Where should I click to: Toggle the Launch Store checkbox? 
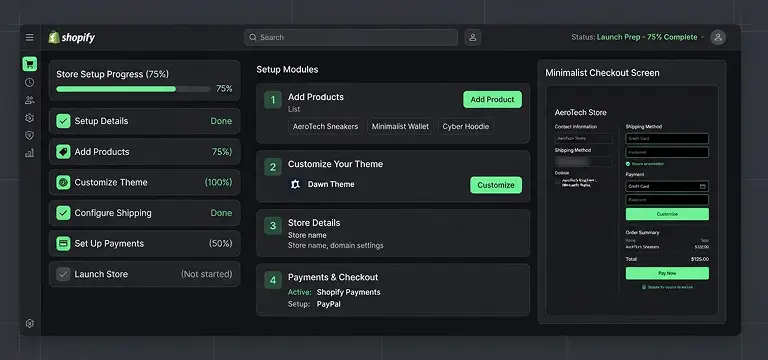pyautogui.click(x=63, y=274)
